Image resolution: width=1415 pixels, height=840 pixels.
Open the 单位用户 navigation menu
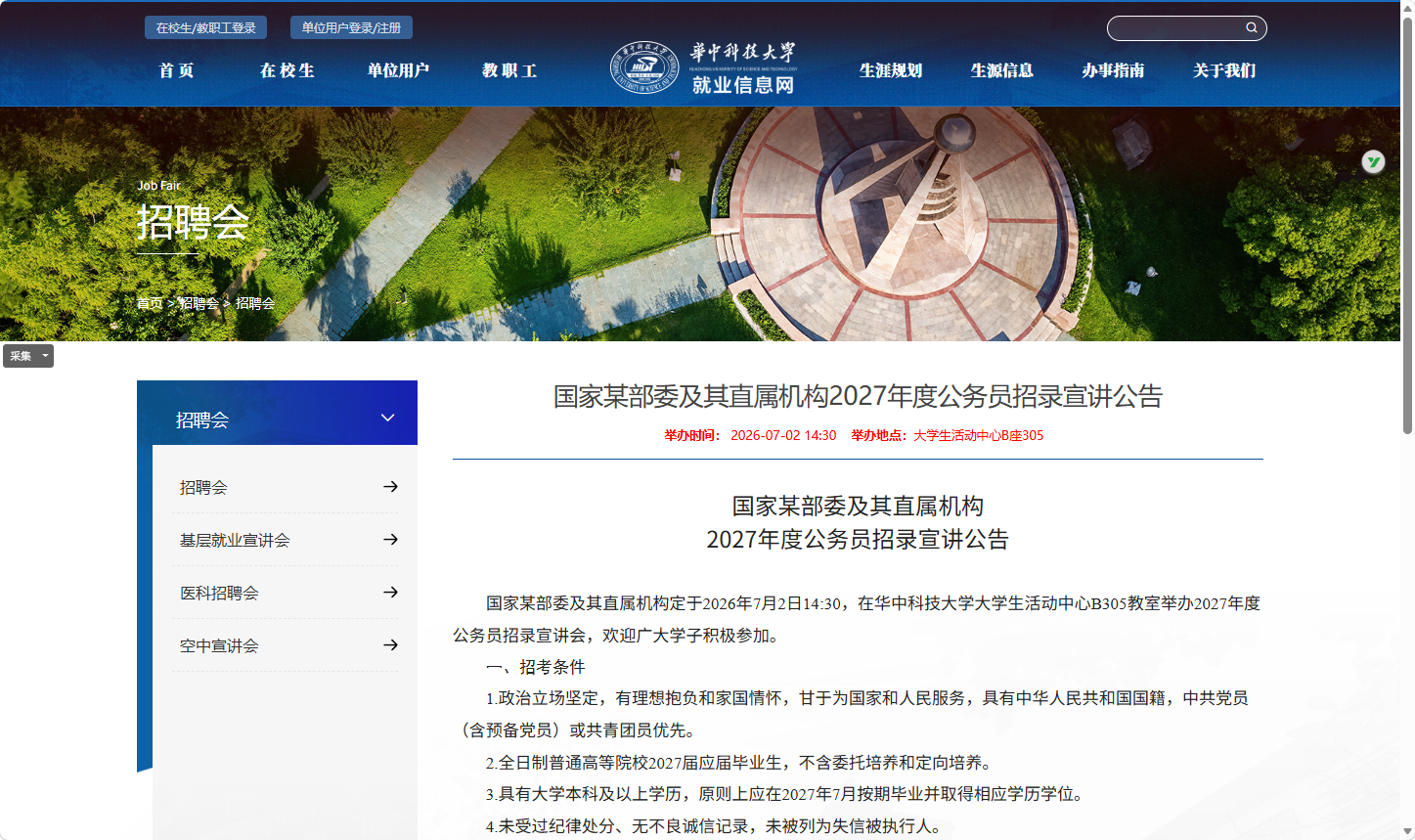(398, 70)
